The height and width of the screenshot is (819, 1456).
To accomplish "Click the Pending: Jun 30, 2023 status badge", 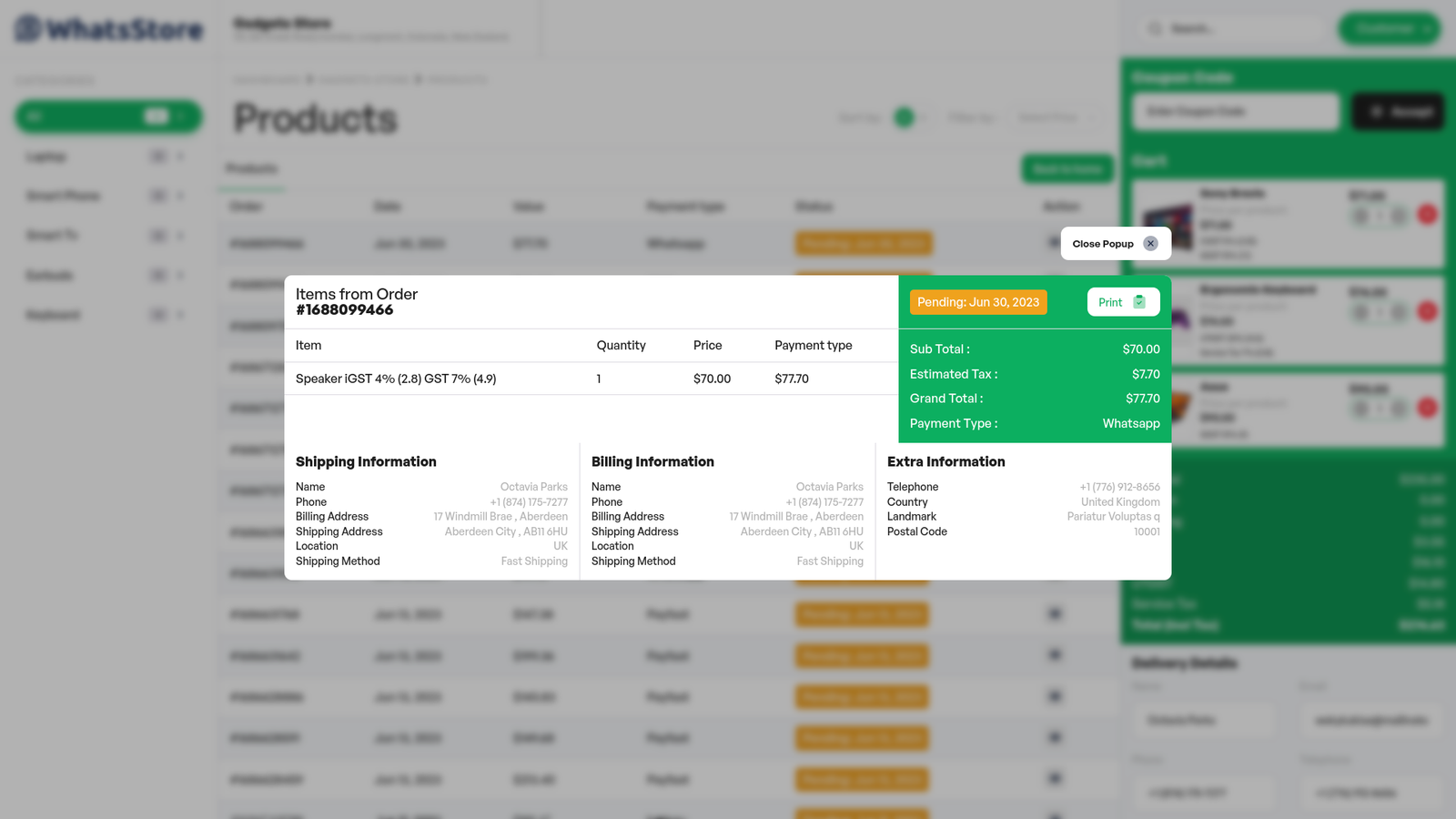I will click(x=977, y=302).
